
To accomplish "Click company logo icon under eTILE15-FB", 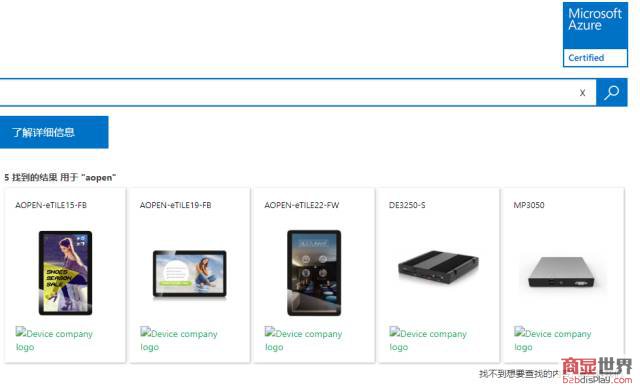I will click(21, 332).
